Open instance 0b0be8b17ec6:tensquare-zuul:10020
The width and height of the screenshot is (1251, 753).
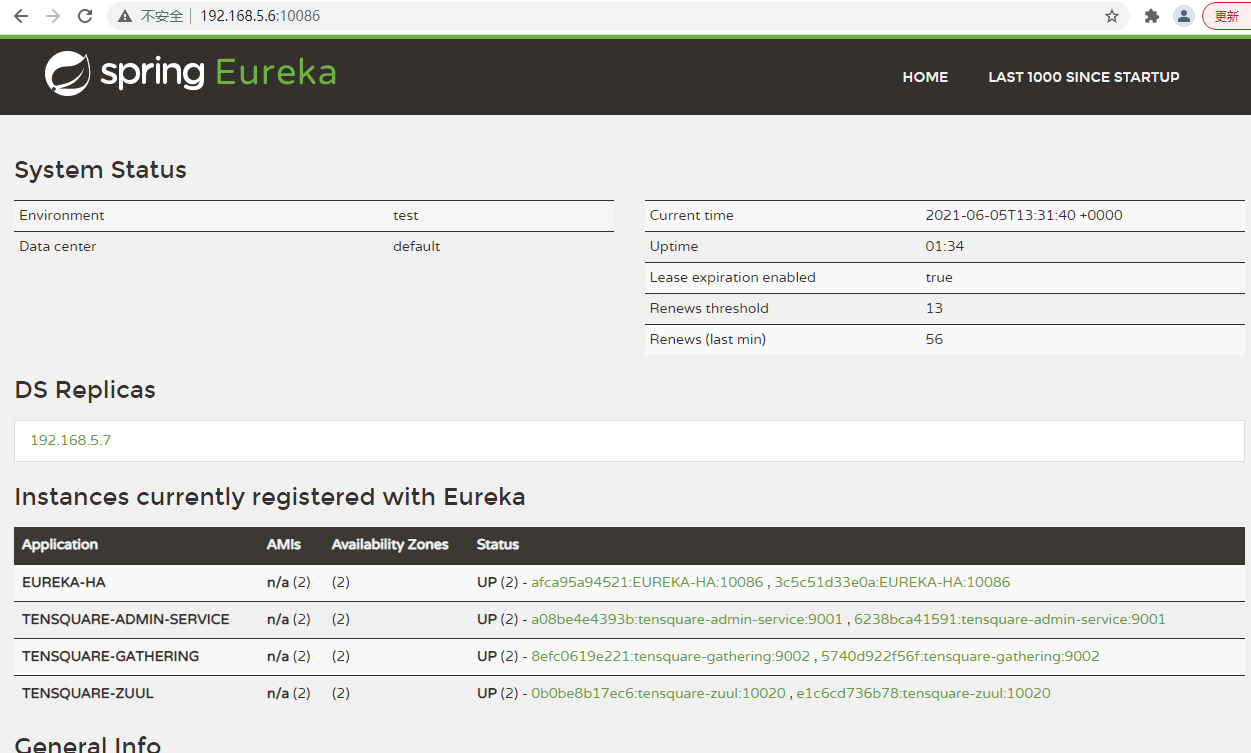(x=658, y=693)
